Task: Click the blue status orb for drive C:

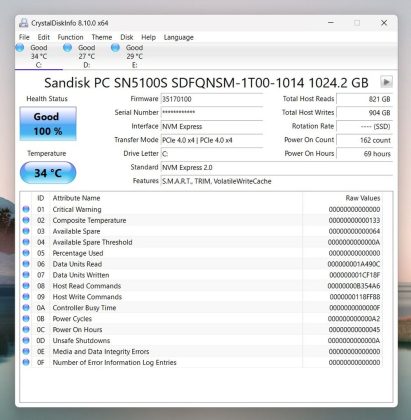Action: coord(20,48)
